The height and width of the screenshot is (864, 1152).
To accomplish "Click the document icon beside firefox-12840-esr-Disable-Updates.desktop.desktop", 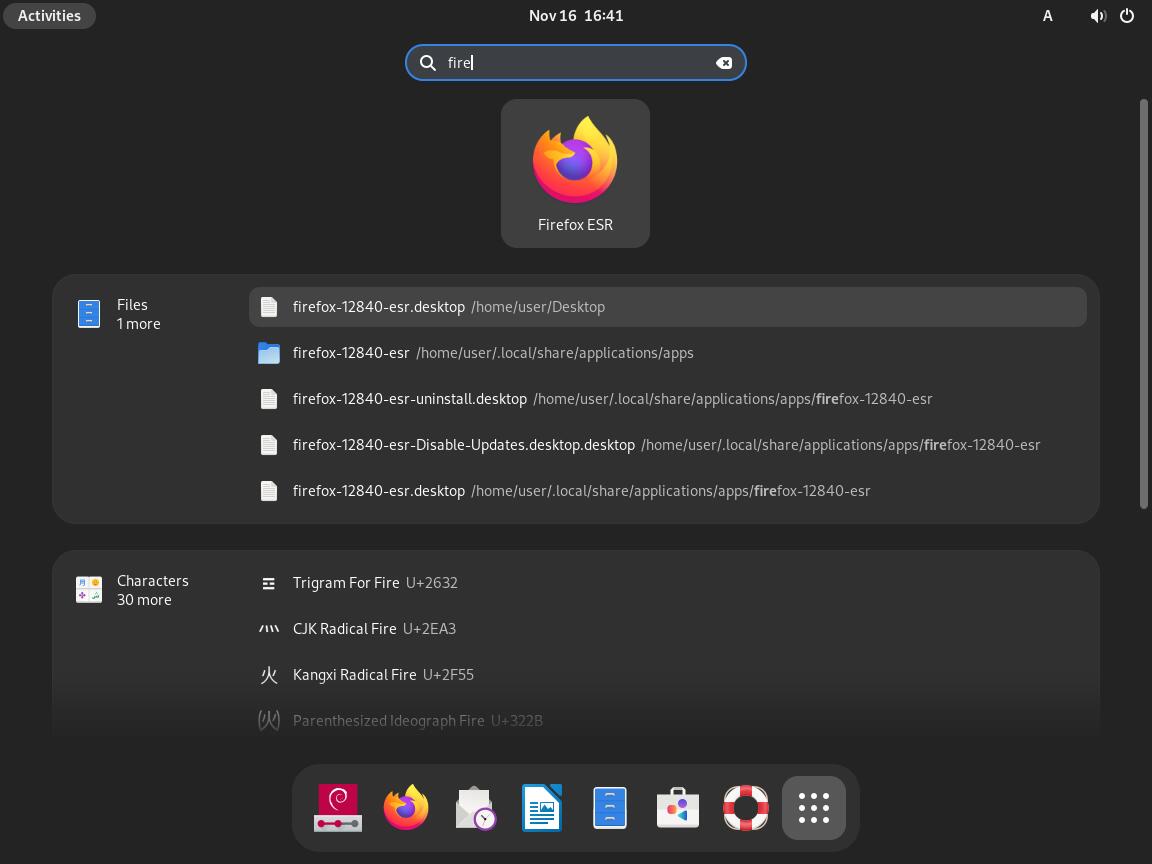I will point(269,445).
